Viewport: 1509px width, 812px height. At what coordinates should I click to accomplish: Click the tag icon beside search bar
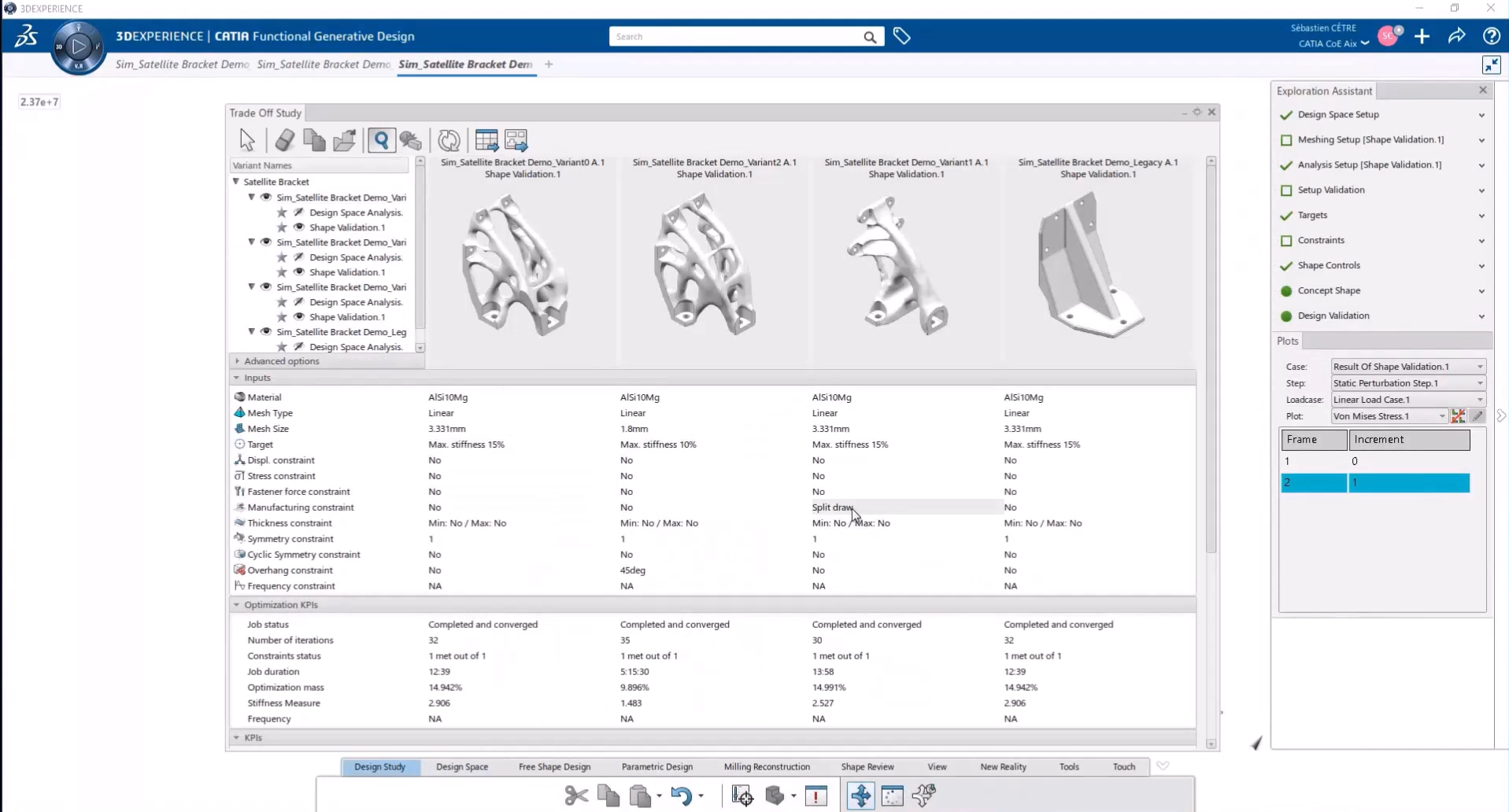tap(902, 36)
